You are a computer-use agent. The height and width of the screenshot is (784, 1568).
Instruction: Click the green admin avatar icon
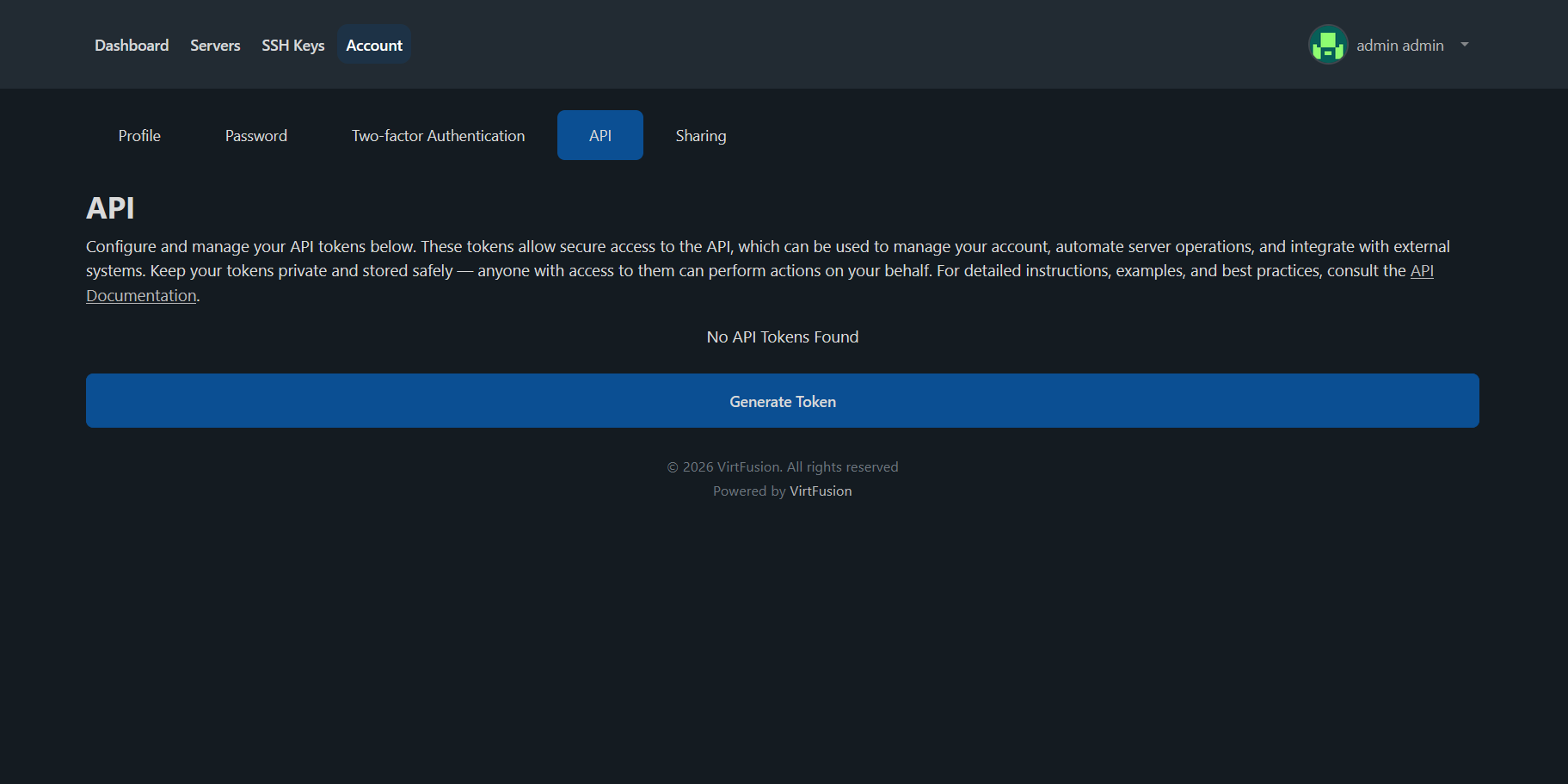point(1327,45)
